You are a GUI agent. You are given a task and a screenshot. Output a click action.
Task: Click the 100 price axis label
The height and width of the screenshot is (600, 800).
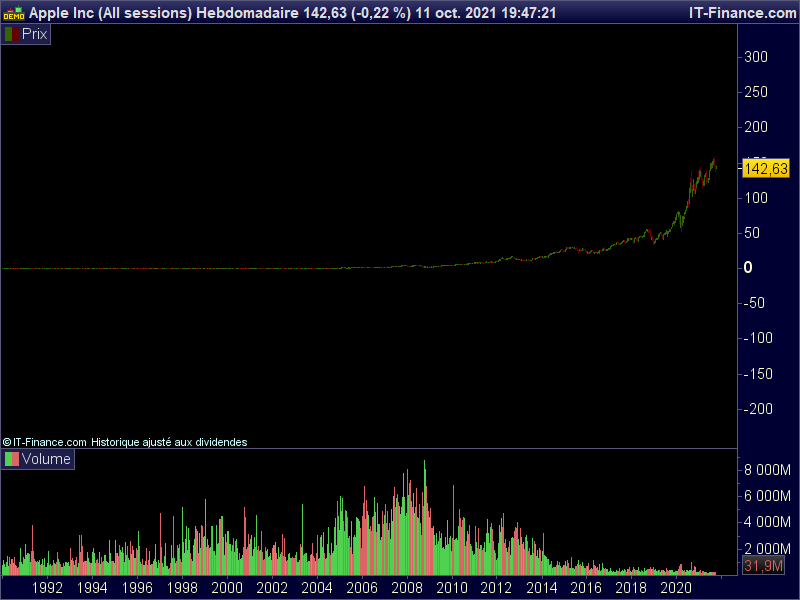[x=756, y=197]
